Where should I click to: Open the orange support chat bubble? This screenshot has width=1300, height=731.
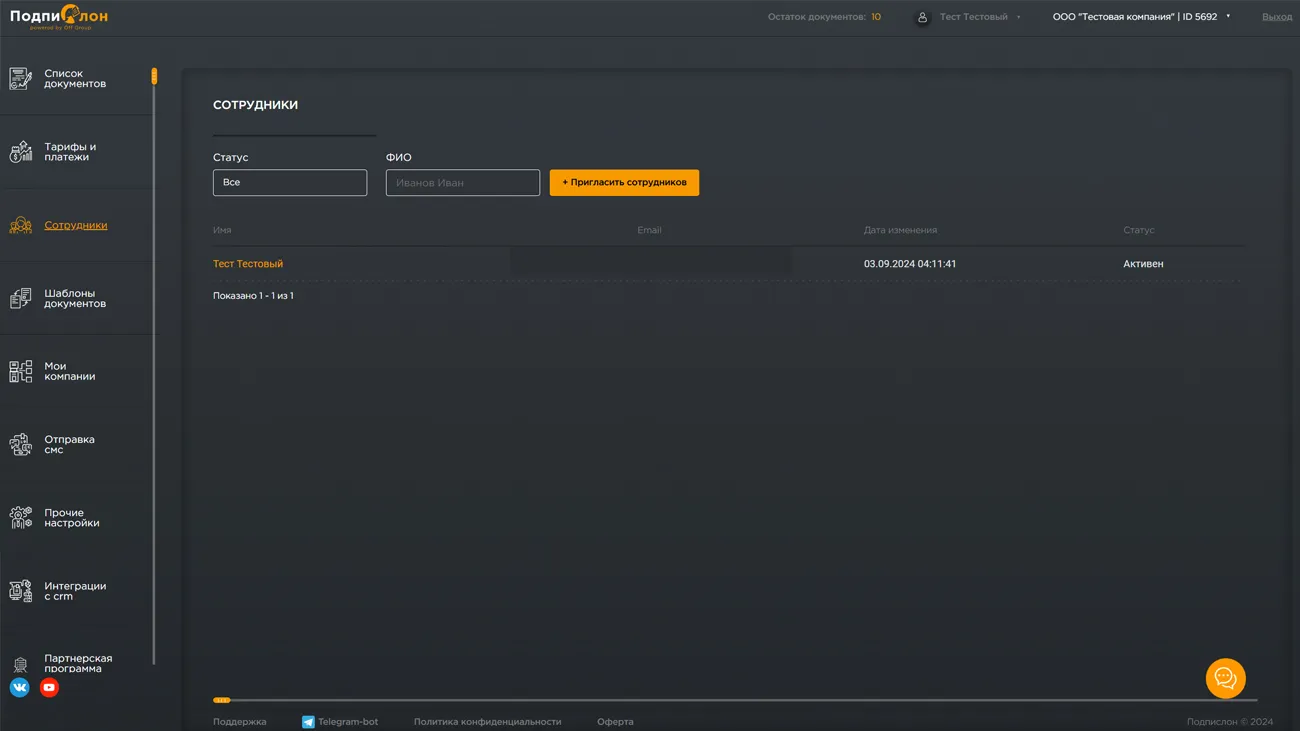pos(1225,678)
